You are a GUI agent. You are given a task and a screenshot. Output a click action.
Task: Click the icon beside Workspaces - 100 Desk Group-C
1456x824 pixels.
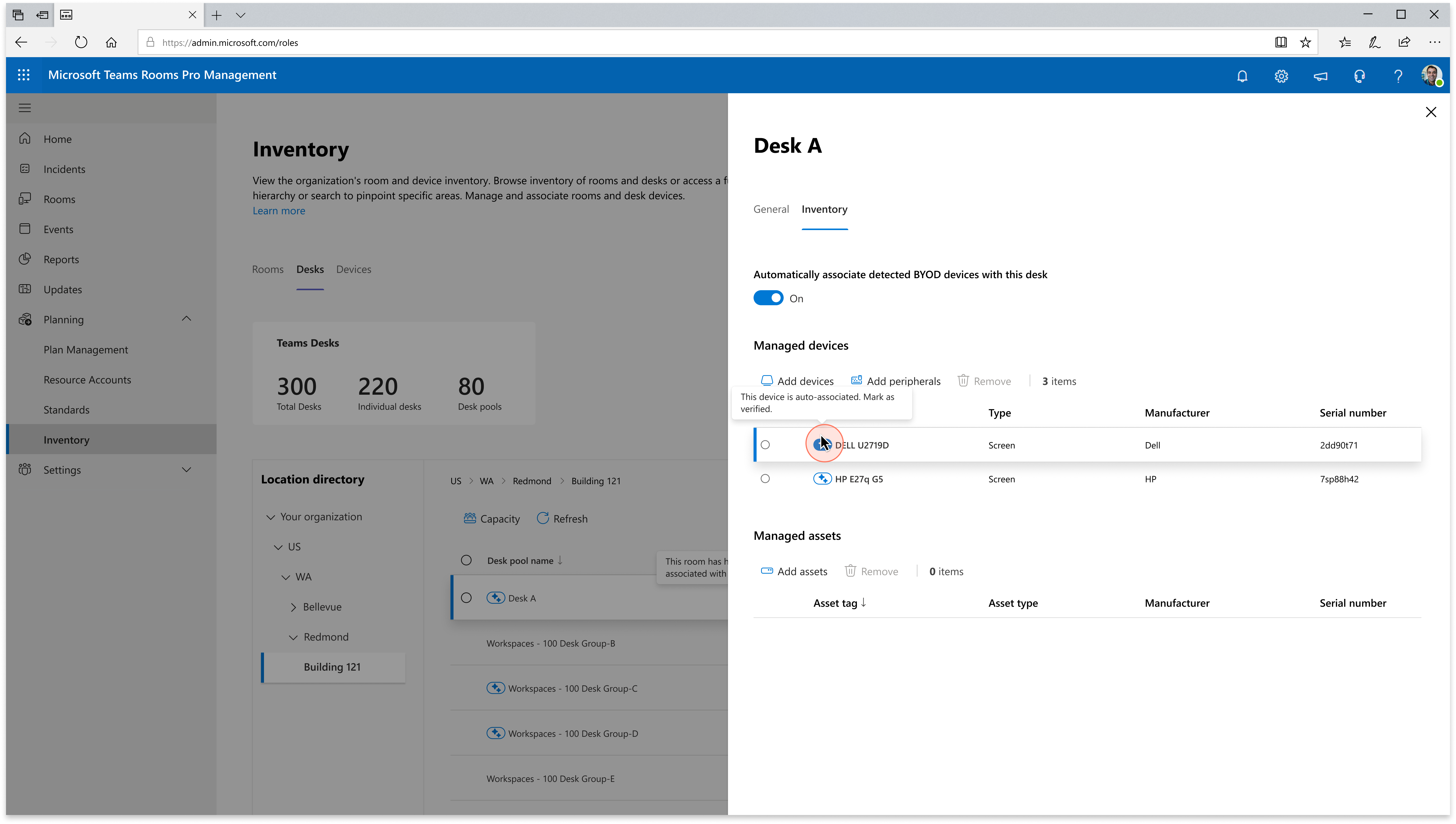click(x=495, y=688)
